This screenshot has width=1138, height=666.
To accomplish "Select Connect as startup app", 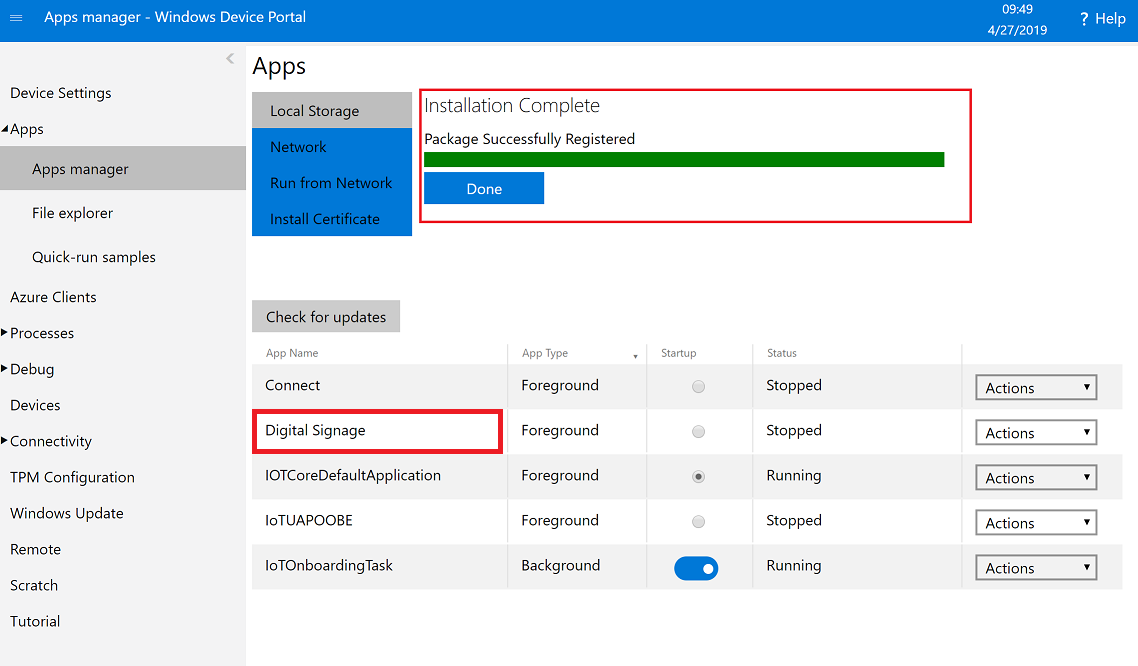I will tap(698, 386).
